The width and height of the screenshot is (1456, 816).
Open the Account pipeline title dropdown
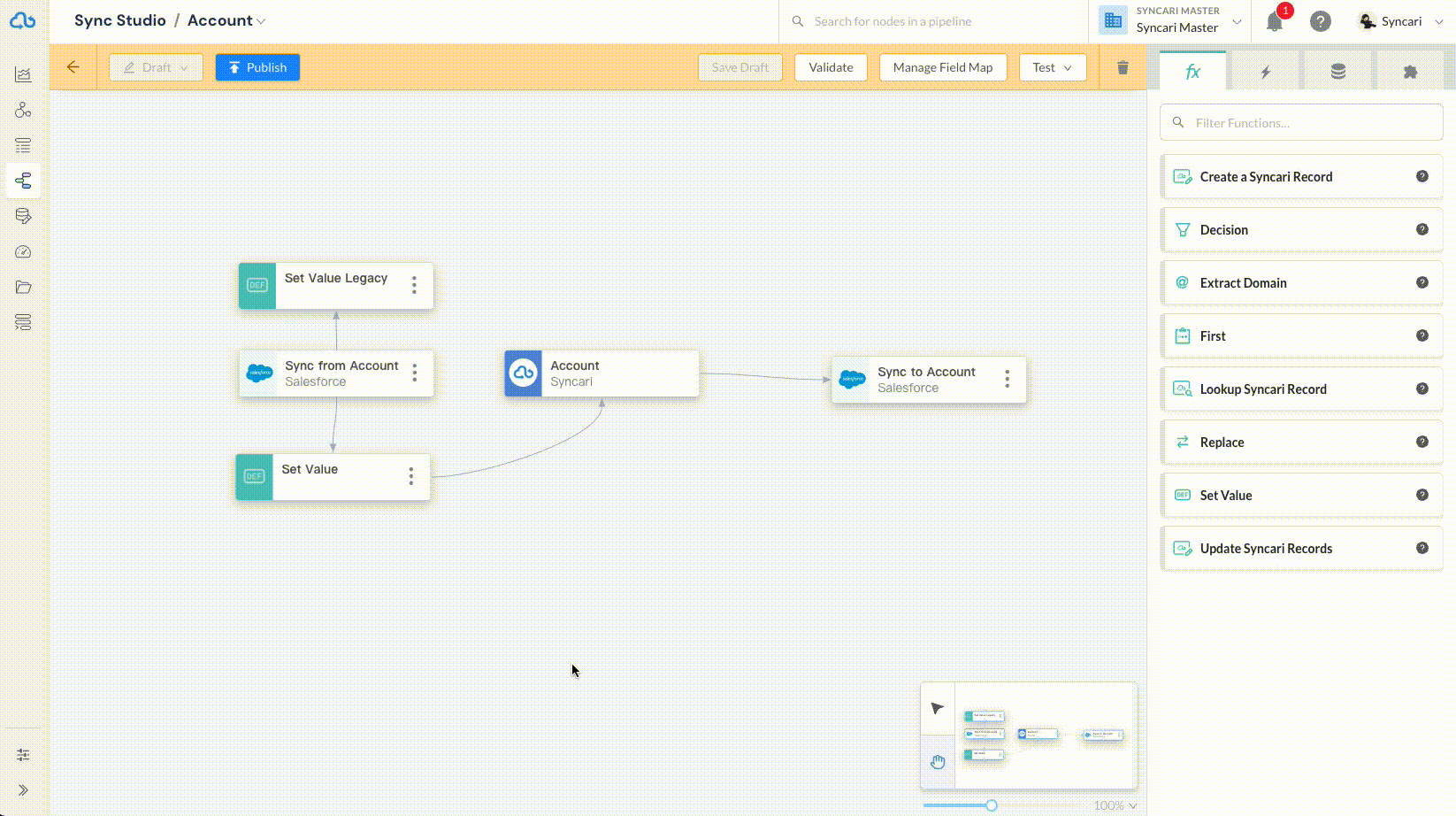tap(226, 20)
